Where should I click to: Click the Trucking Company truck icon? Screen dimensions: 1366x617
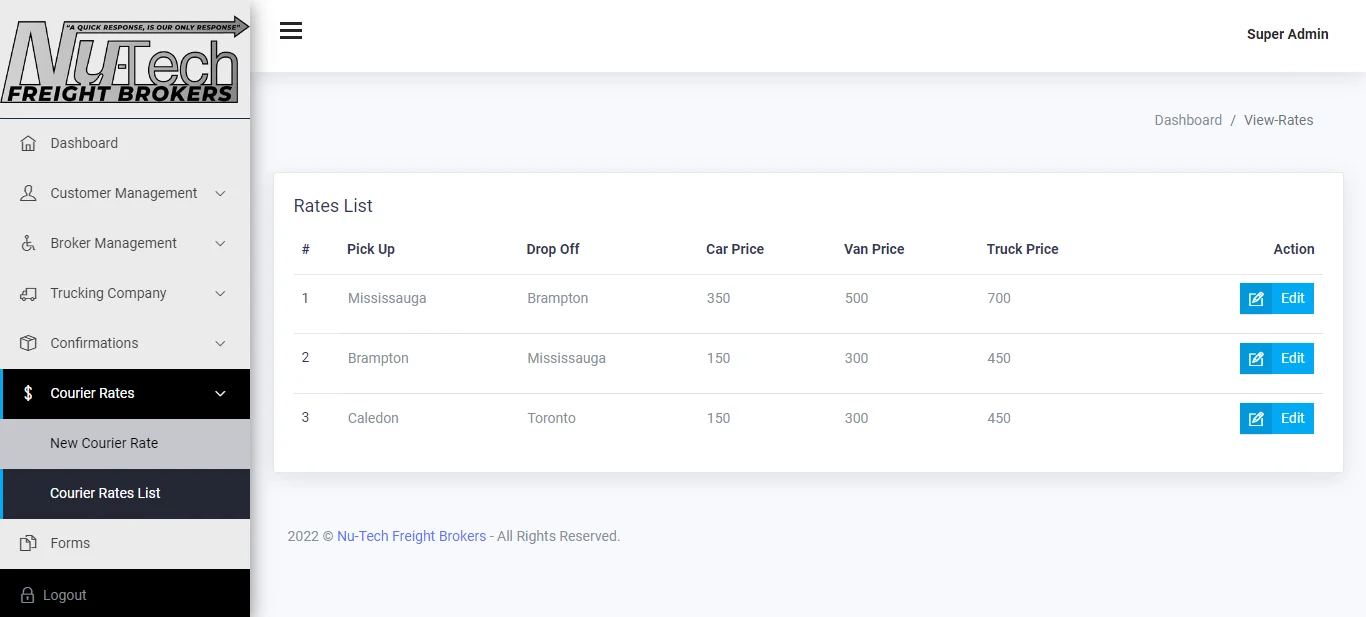pos(28,293)
